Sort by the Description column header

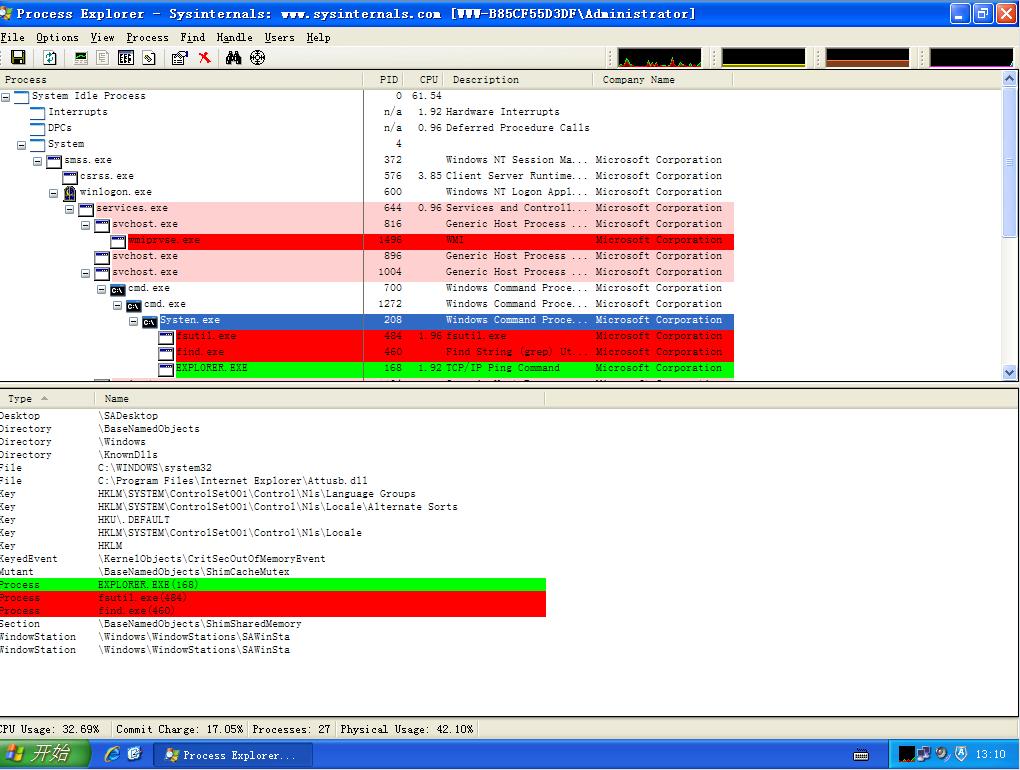click(518, 79)
